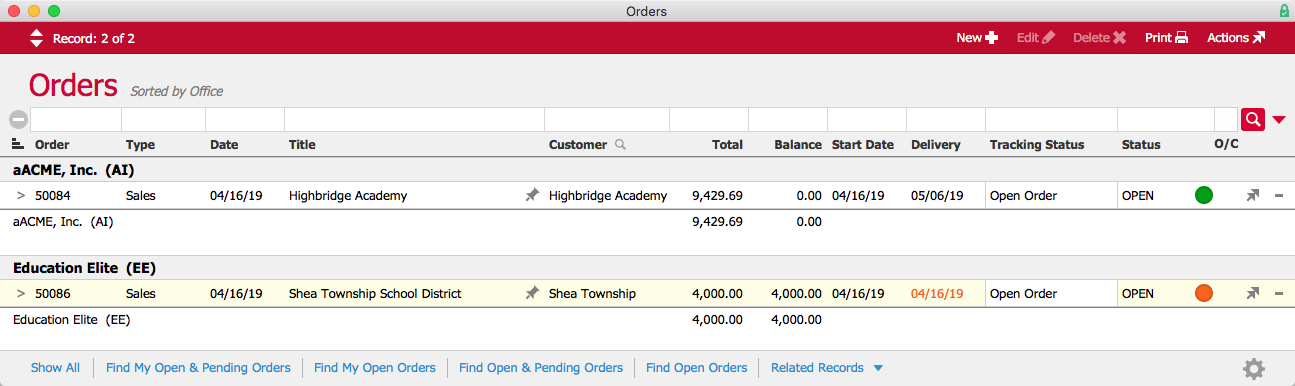
Task: Sort by the Date column header
Action: coord(224,145)
